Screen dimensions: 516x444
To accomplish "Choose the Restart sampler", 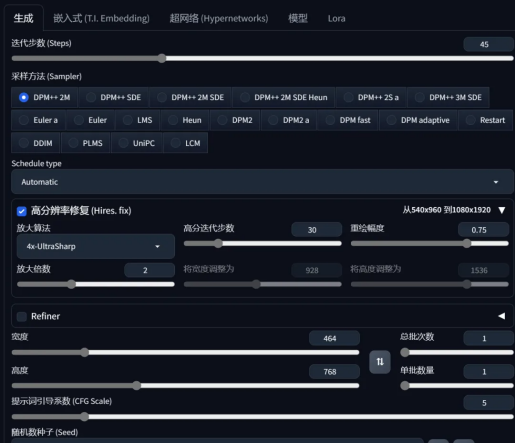I will pos(486,120).
